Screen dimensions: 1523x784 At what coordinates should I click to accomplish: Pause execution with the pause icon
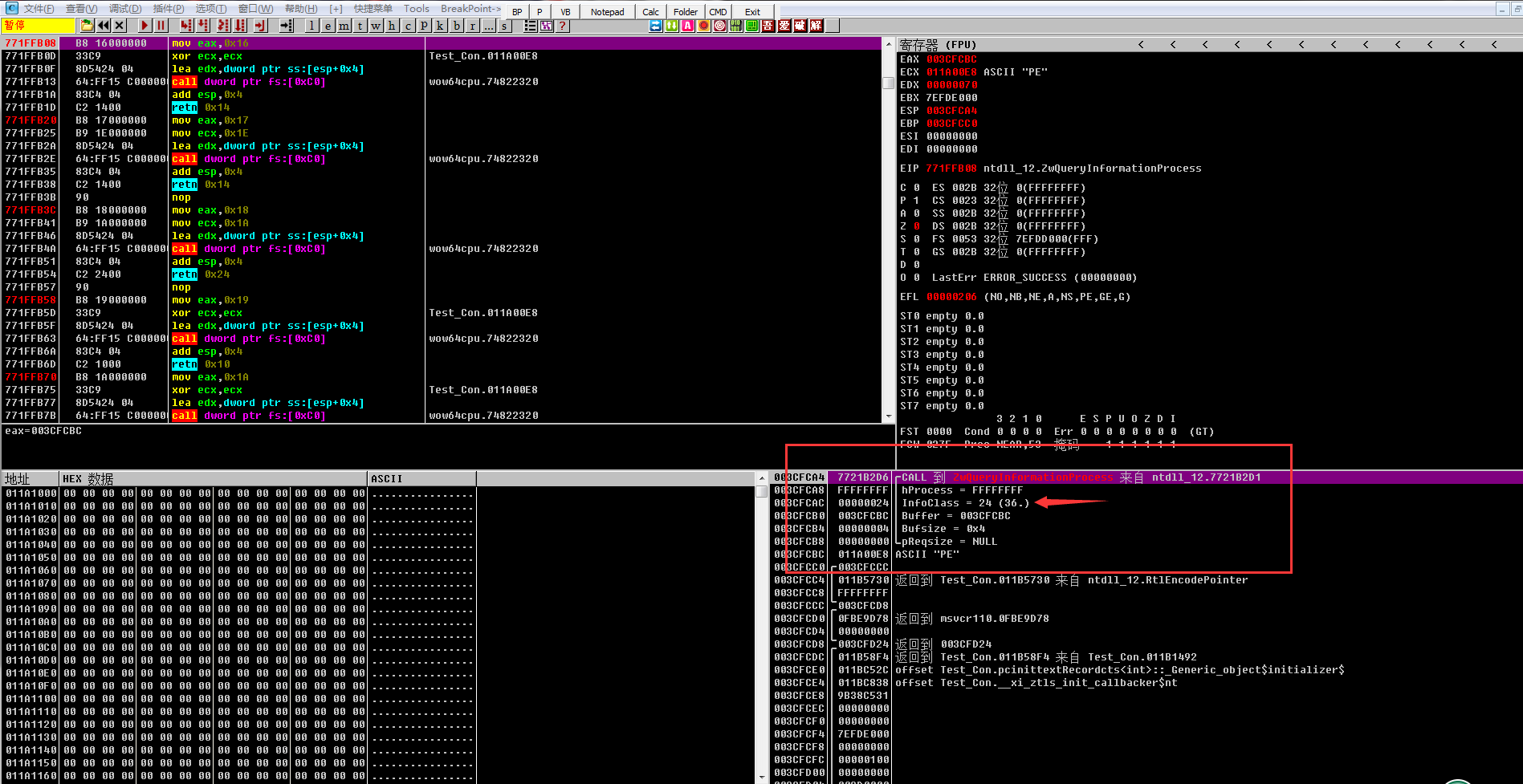[161, 26]
